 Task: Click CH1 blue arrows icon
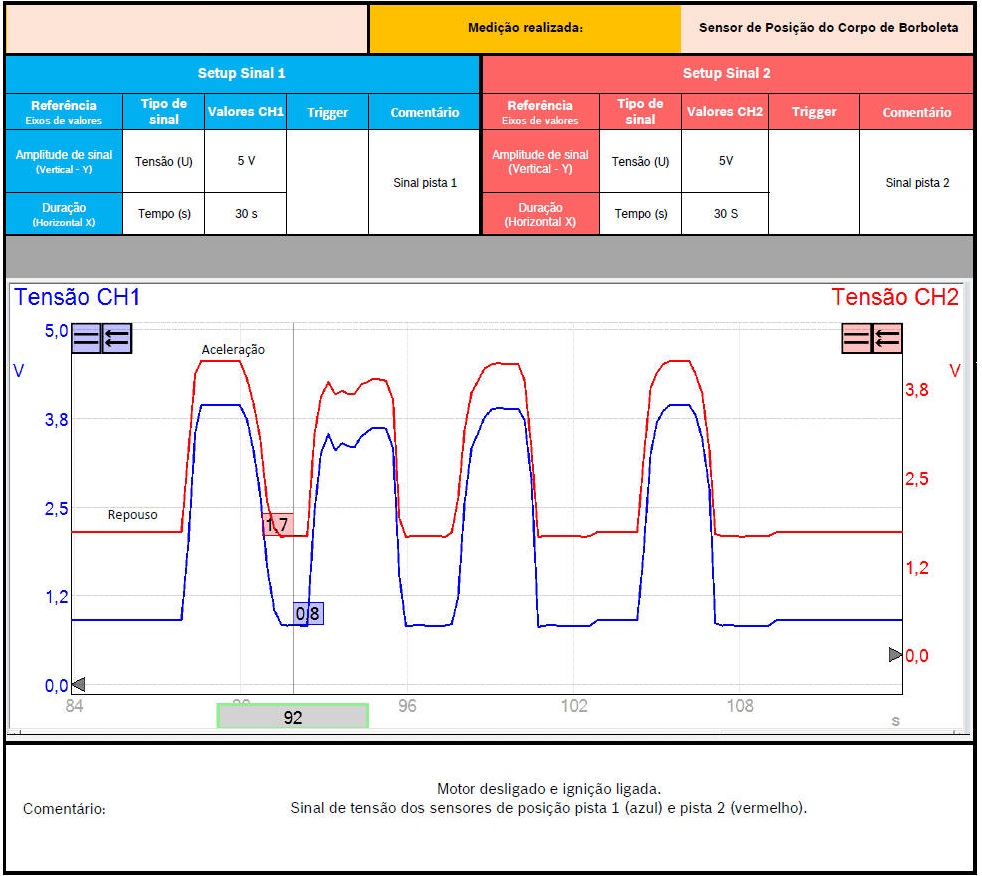[x=117, y=339]
